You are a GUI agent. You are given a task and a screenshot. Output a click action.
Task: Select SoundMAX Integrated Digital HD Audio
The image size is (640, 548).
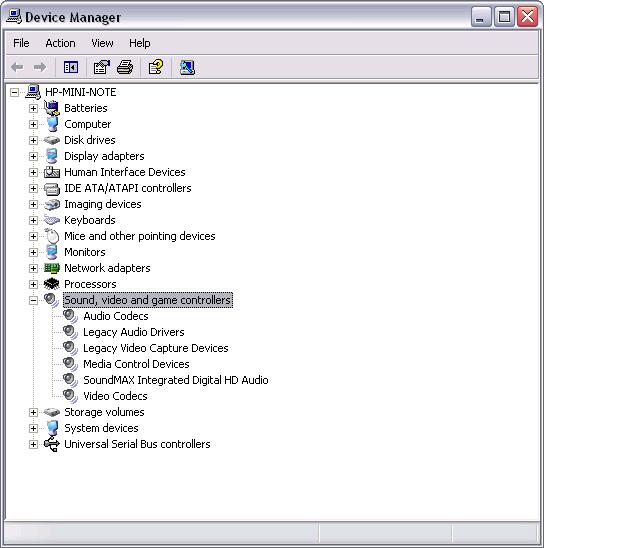(176, 380)
